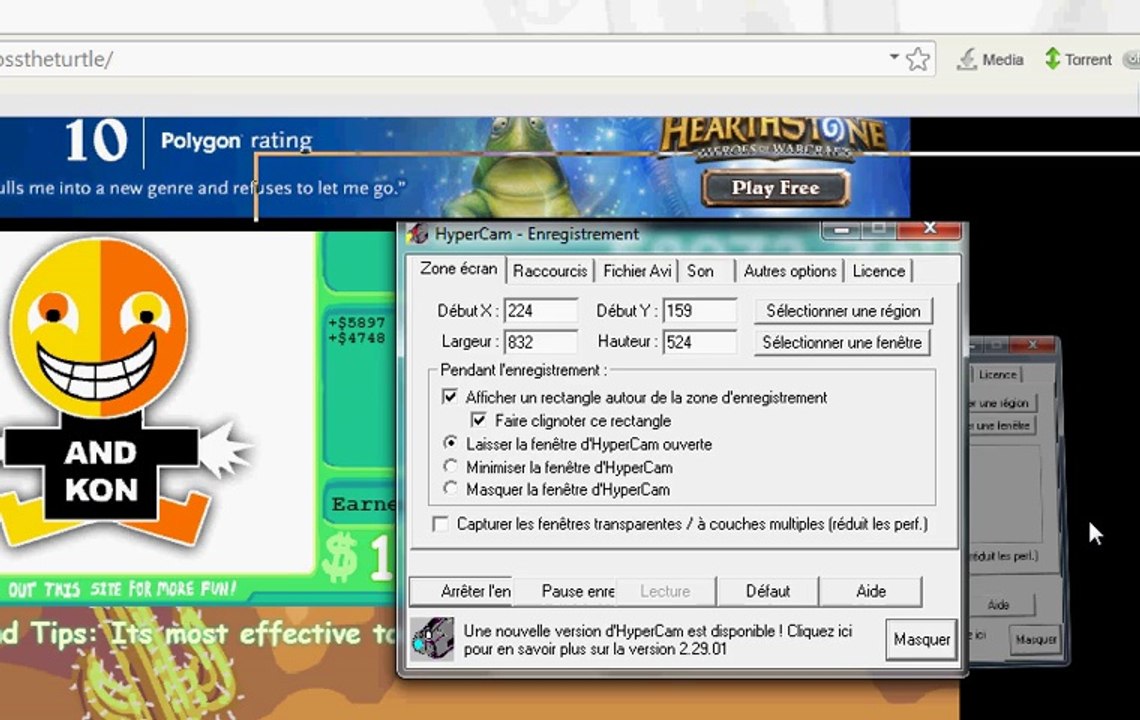Open the Raccourcis tab
The width and height of the screenshot is (1140, 720).
[550, 271]
